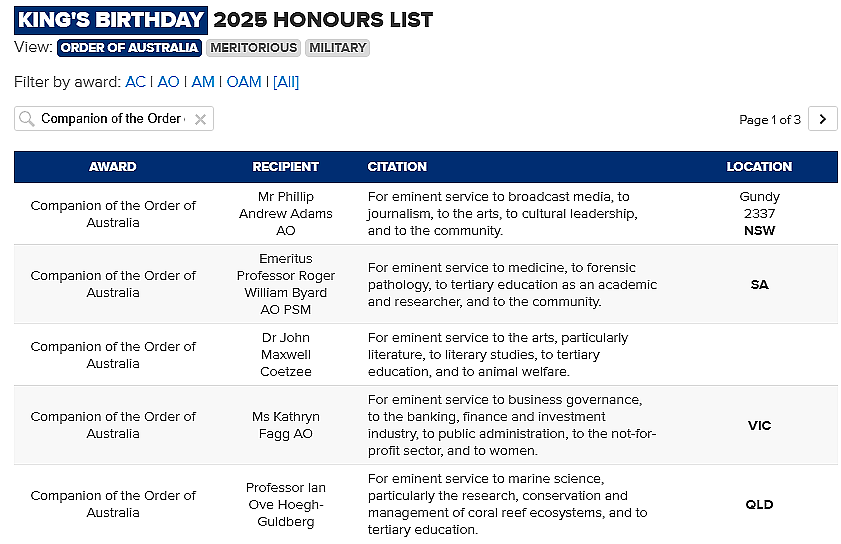Viewport: 841px width, 544px height.
Task: Select the Dr John Maxwell Coetzee recipient
Action: [x=285, y=355]
